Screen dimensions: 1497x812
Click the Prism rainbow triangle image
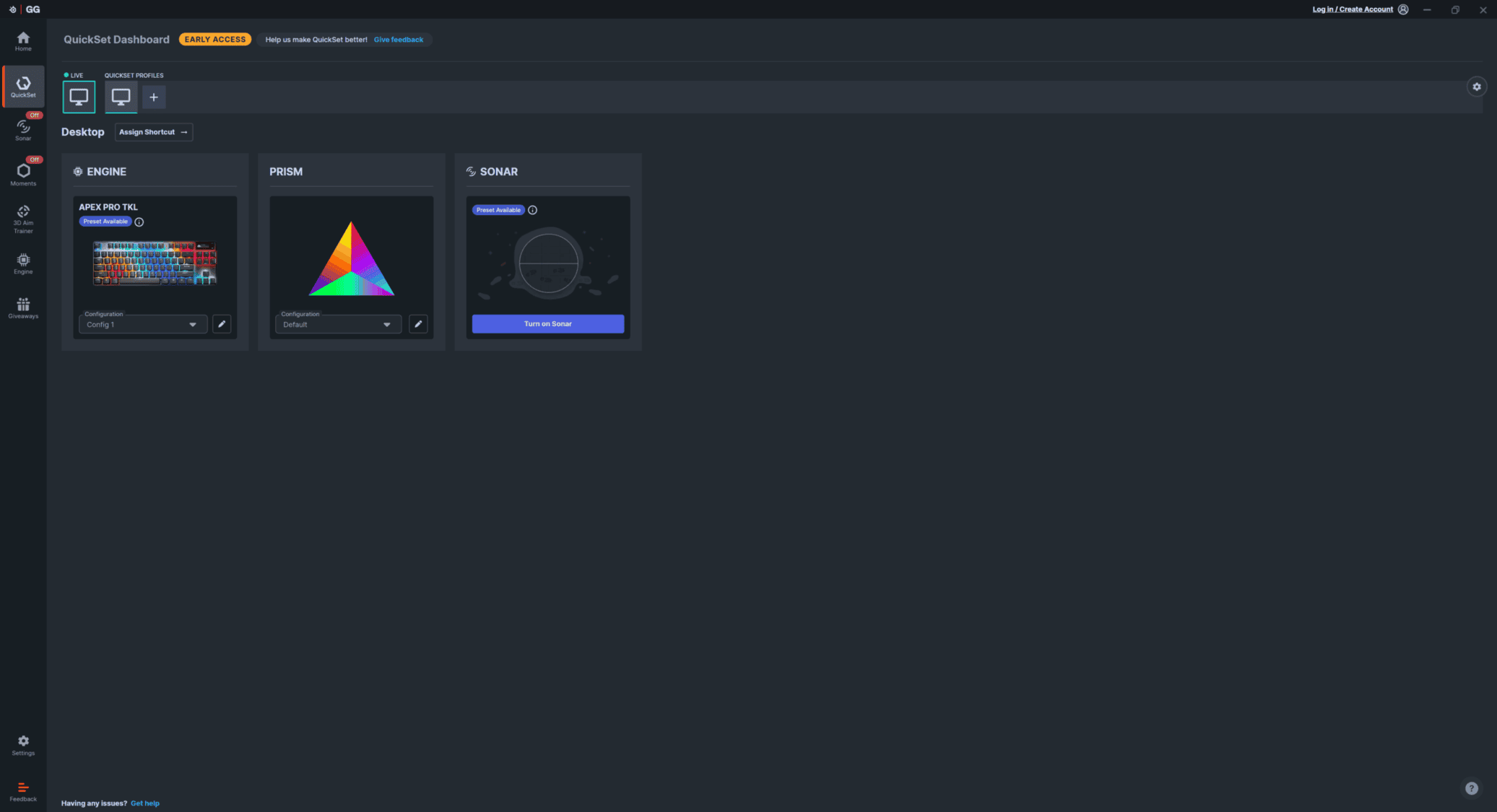(x=352, y=259)
